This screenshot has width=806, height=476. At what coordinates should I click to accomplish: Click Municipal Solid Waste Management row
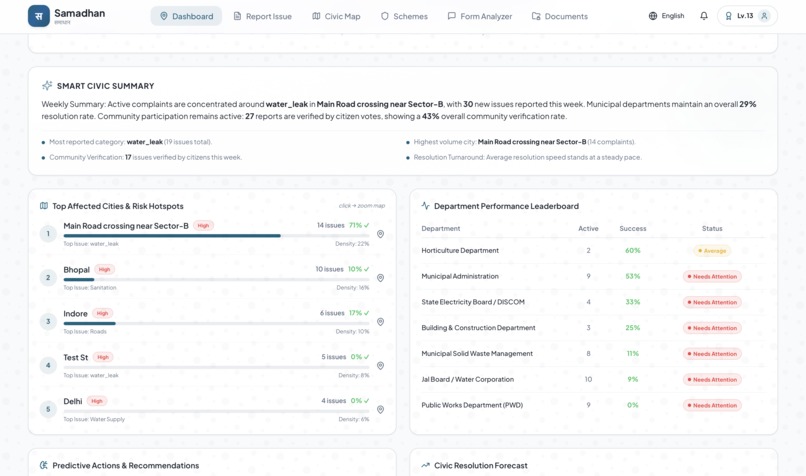pyautogui.click(x=593, y=354)
